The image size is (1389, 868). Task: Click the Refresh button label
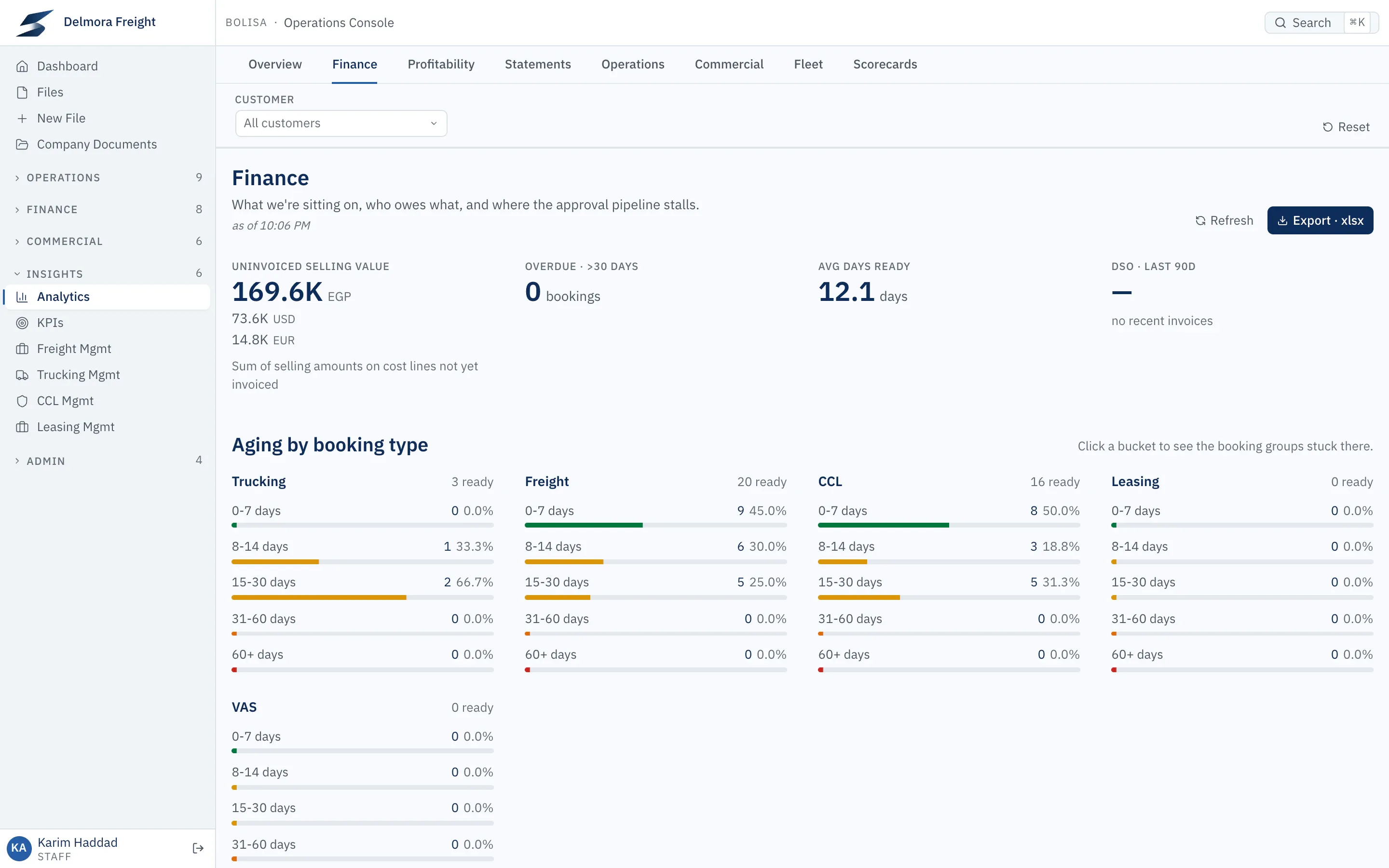click(x=1231, y=220)
